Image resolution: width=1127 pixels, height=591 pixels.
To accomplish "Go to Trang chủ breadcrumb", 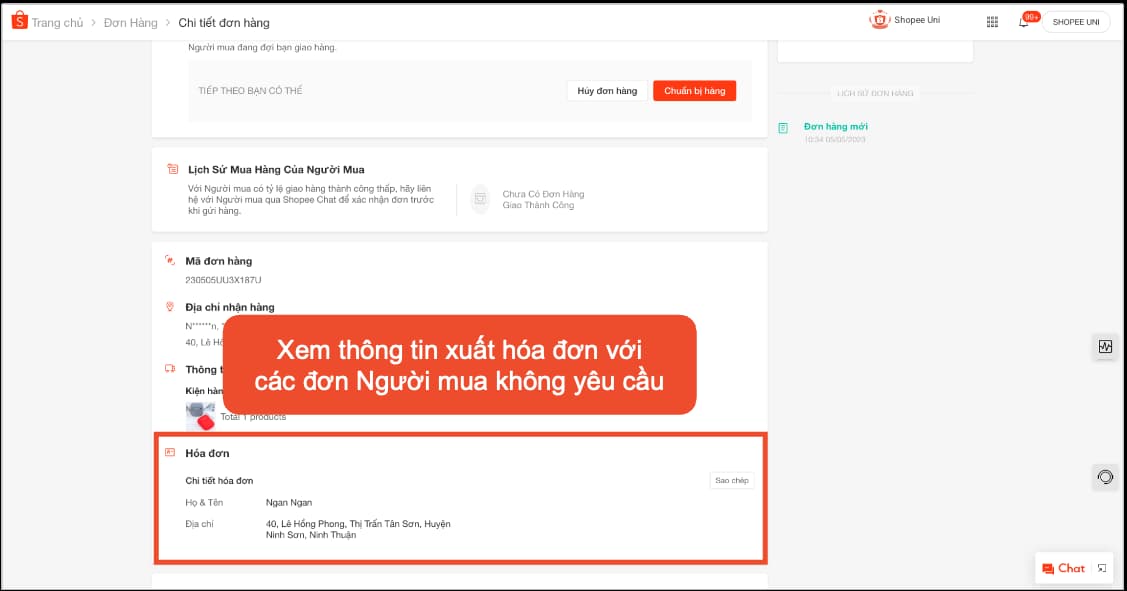I will (x=57, y=22).
